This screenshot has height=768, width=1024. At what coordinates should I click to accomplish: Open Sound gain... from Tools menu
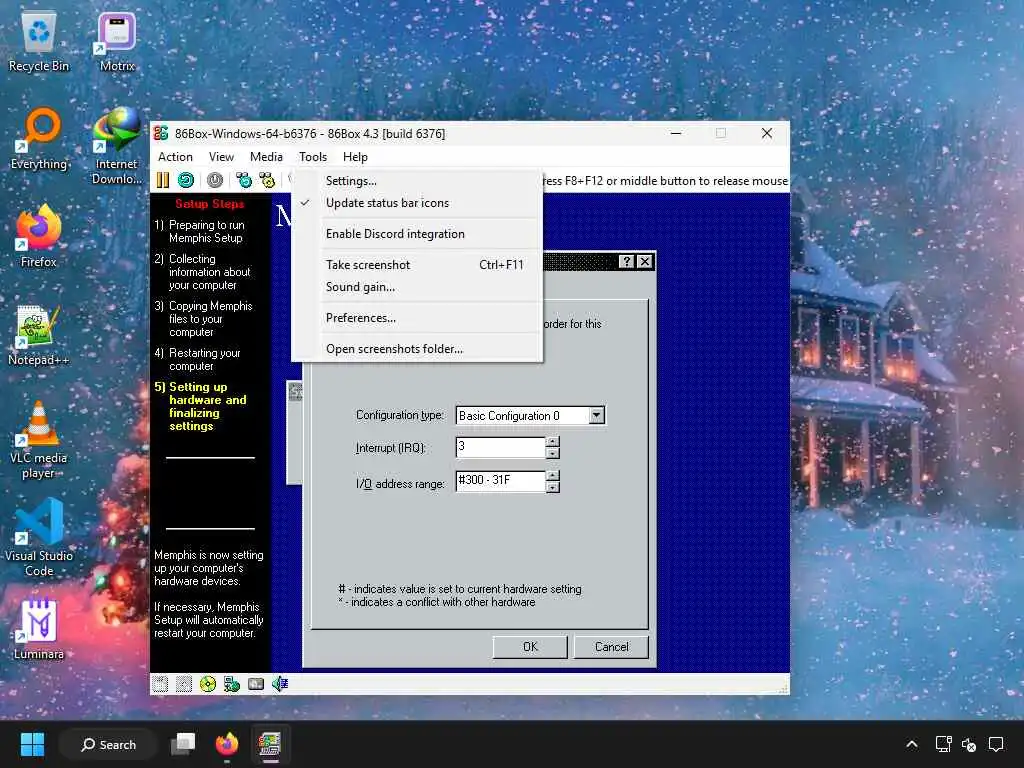click(417, 287)
